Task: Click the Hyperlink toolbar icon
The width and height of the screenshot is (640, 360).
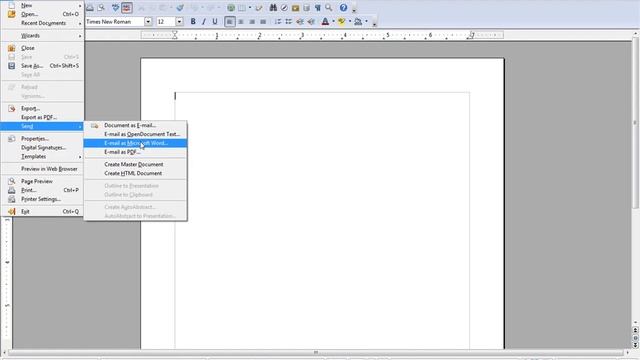Action: (231, 8)
